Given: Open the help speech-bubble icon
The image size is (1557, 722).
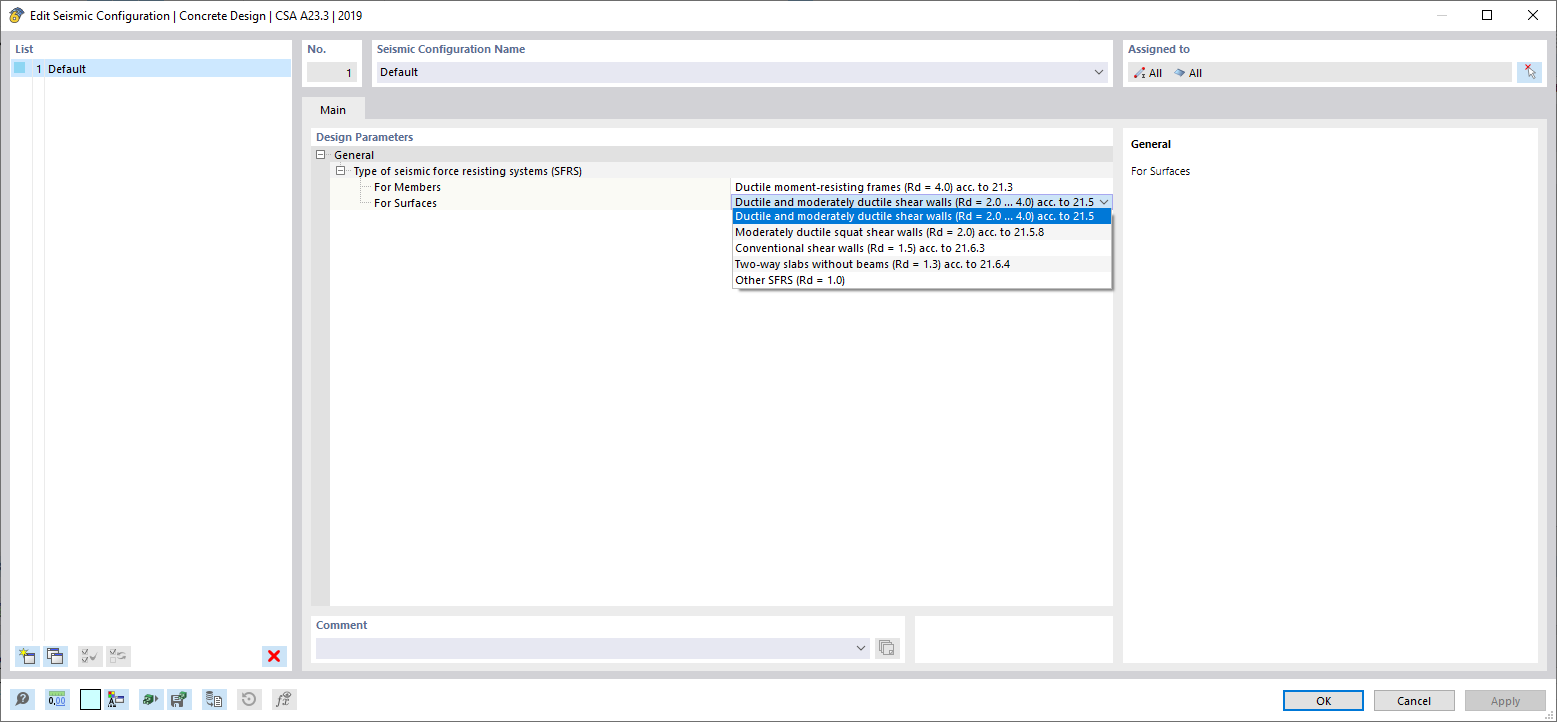Looking at the screenshot, I should pos(22,700).
